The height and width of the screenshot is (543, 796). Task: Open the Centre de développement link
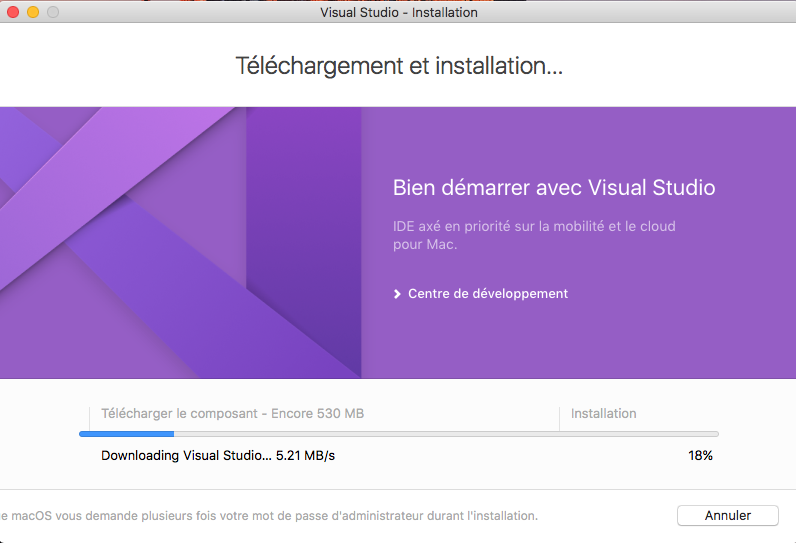[487, 294]
